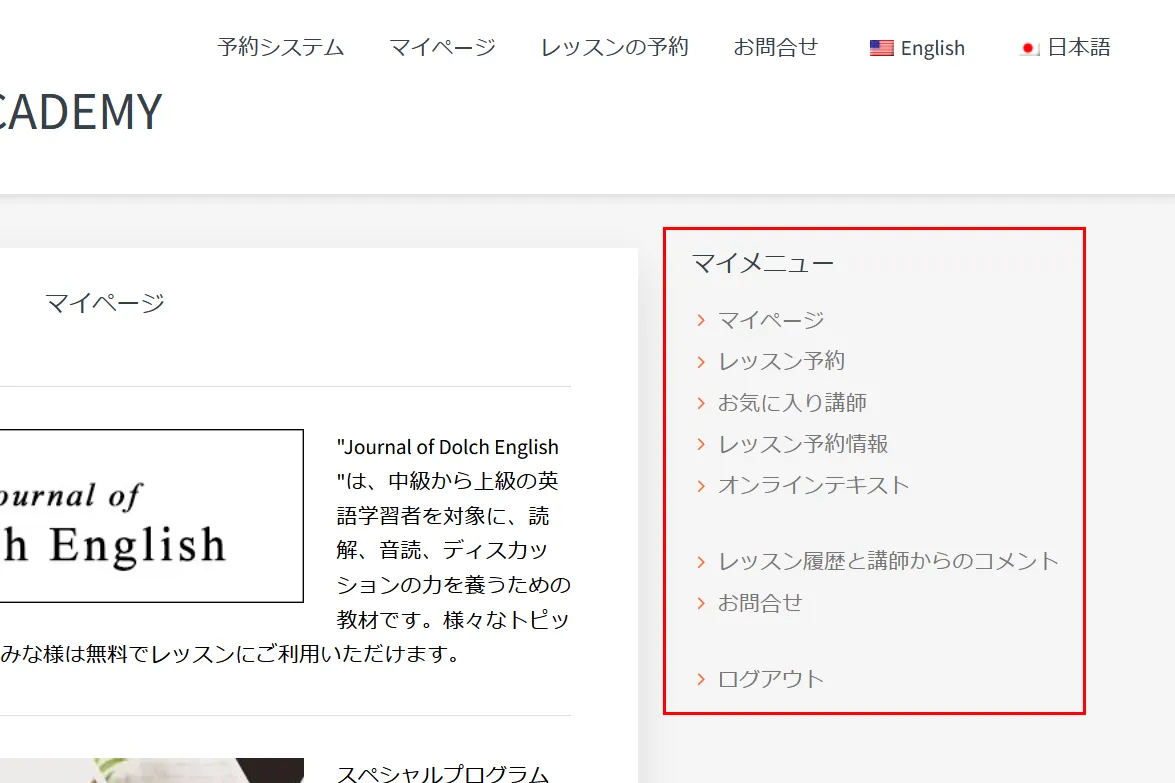Click the Japan flag icon beside 日本語
Screen dimensions: 1175x783
point(1029,48)
